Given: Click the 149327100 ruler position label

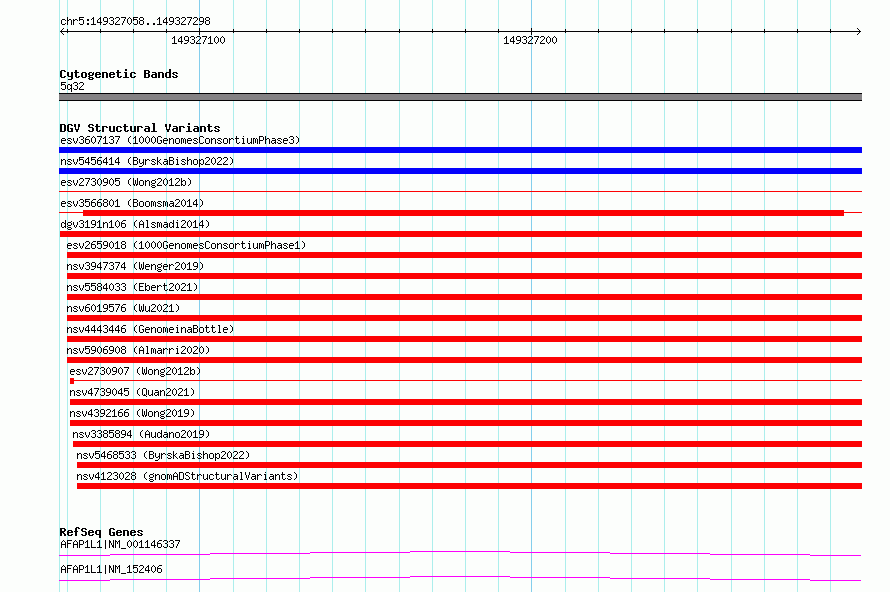Looking at the screenshot, I should (198, 40).
